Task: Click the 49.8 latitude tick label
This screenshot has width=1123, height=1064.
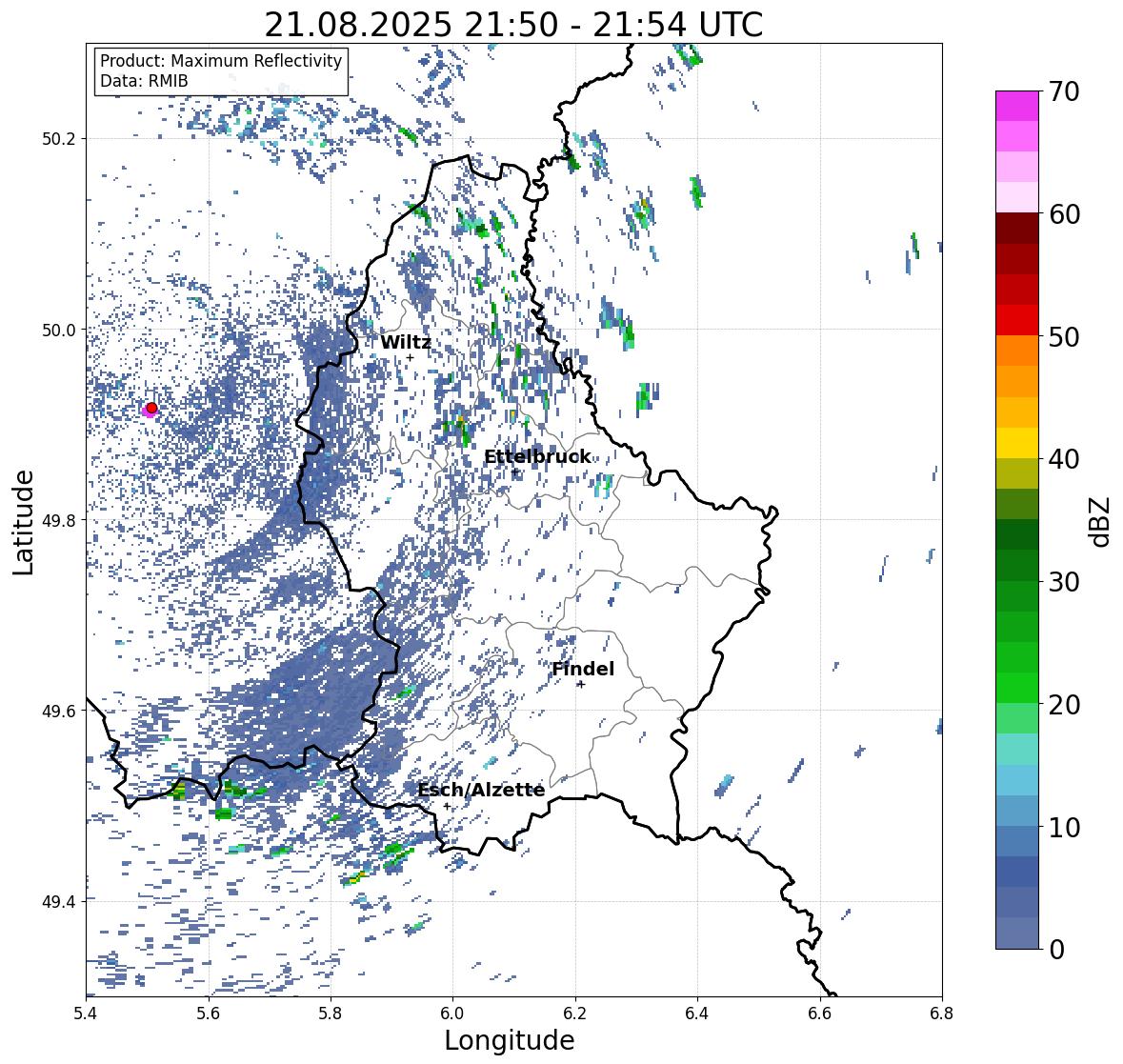Action: point(59,520)
